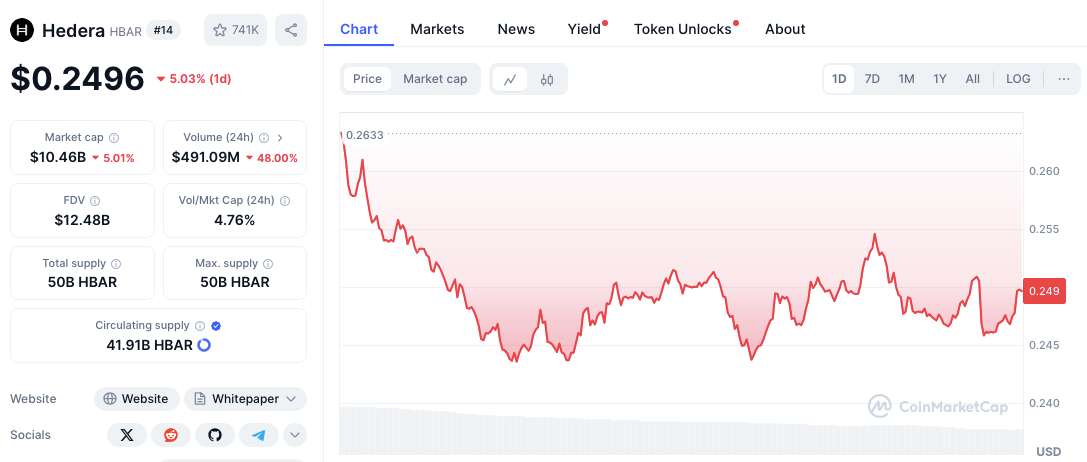Click the USD axis currency label
1087x462 pixels.
pyautogui.click(x=1049, y=452)
